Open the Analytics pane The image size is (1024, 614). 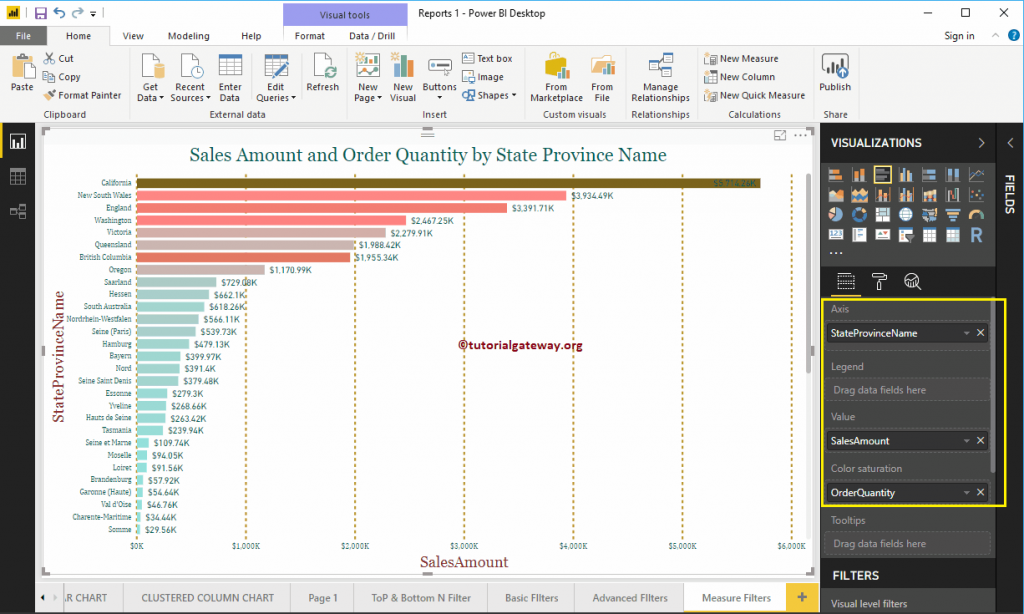(x=912, y=281)
